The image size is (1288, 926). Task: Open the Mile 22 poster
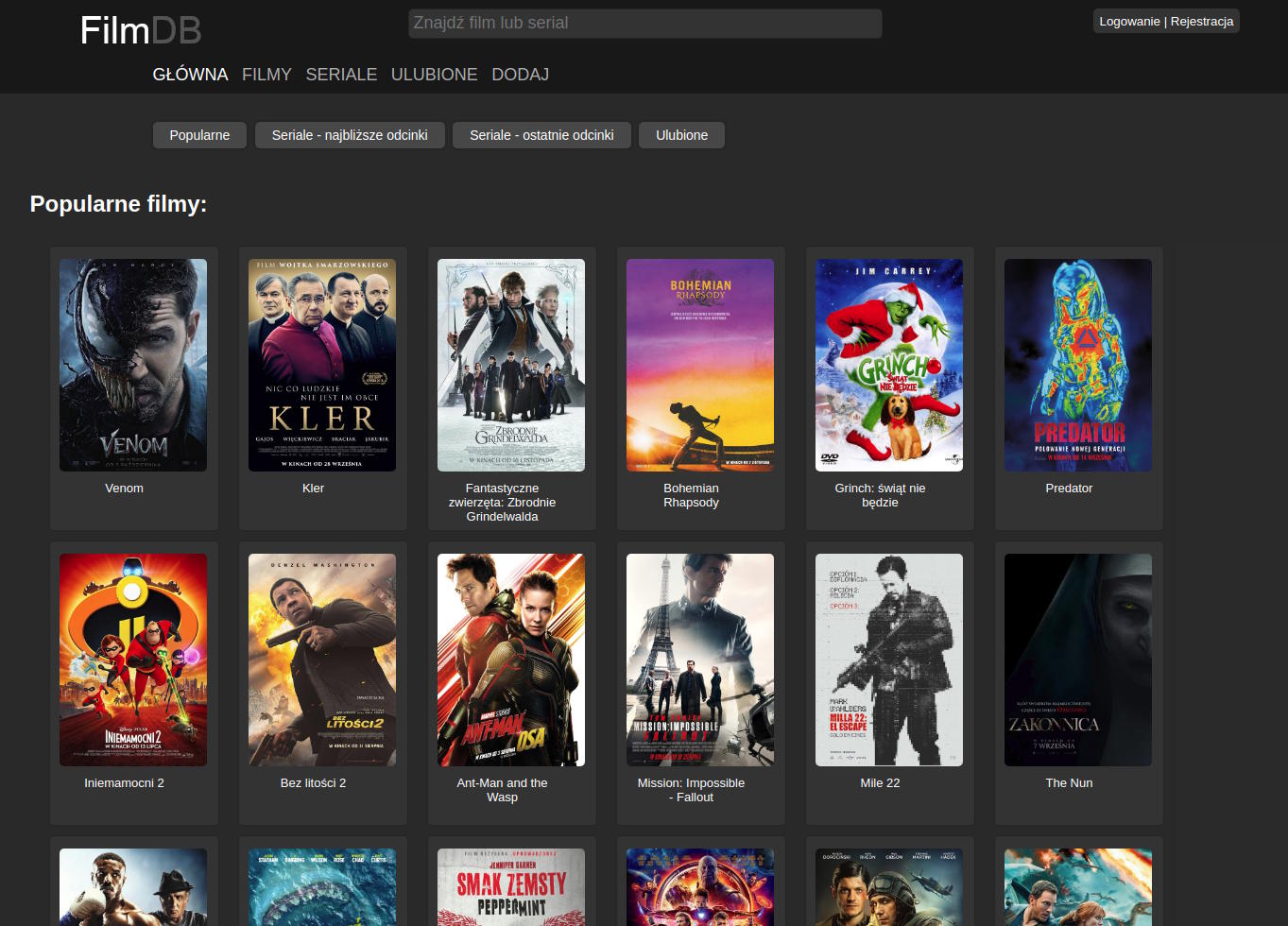[x=889, y=660]
